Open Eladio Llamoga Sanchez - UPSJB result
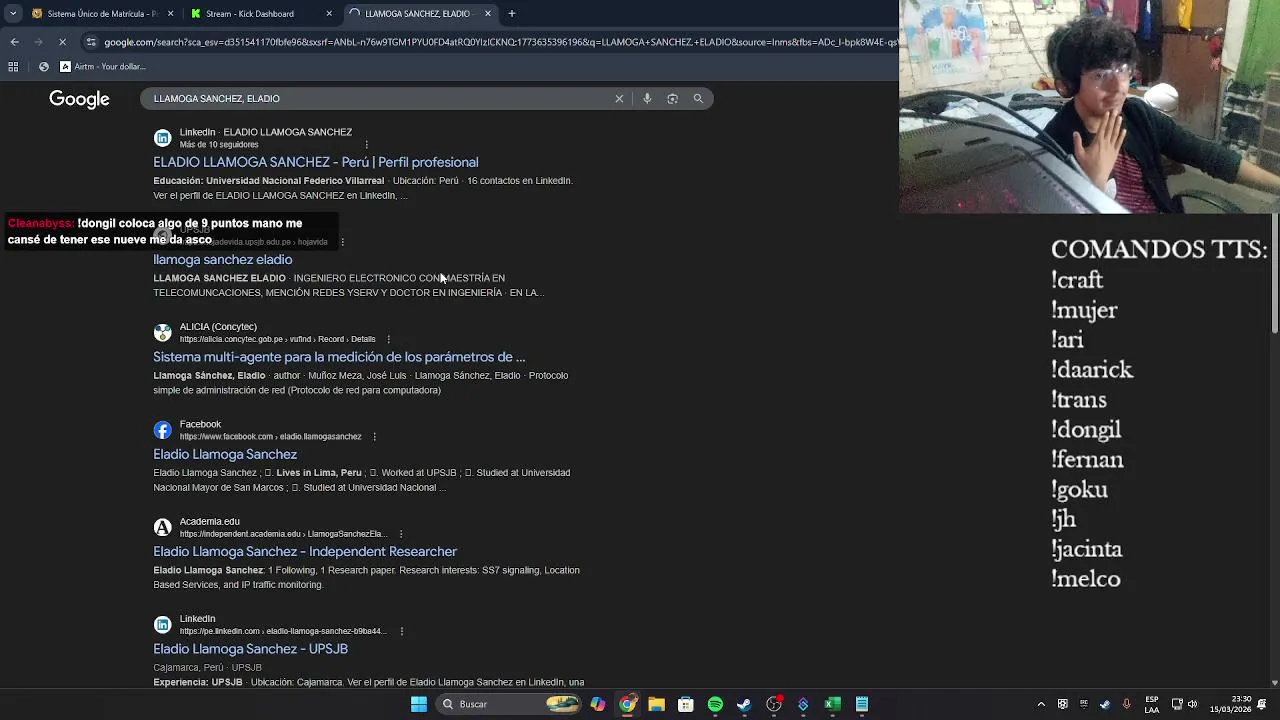Screen dimensions: 1280x720 250,649
